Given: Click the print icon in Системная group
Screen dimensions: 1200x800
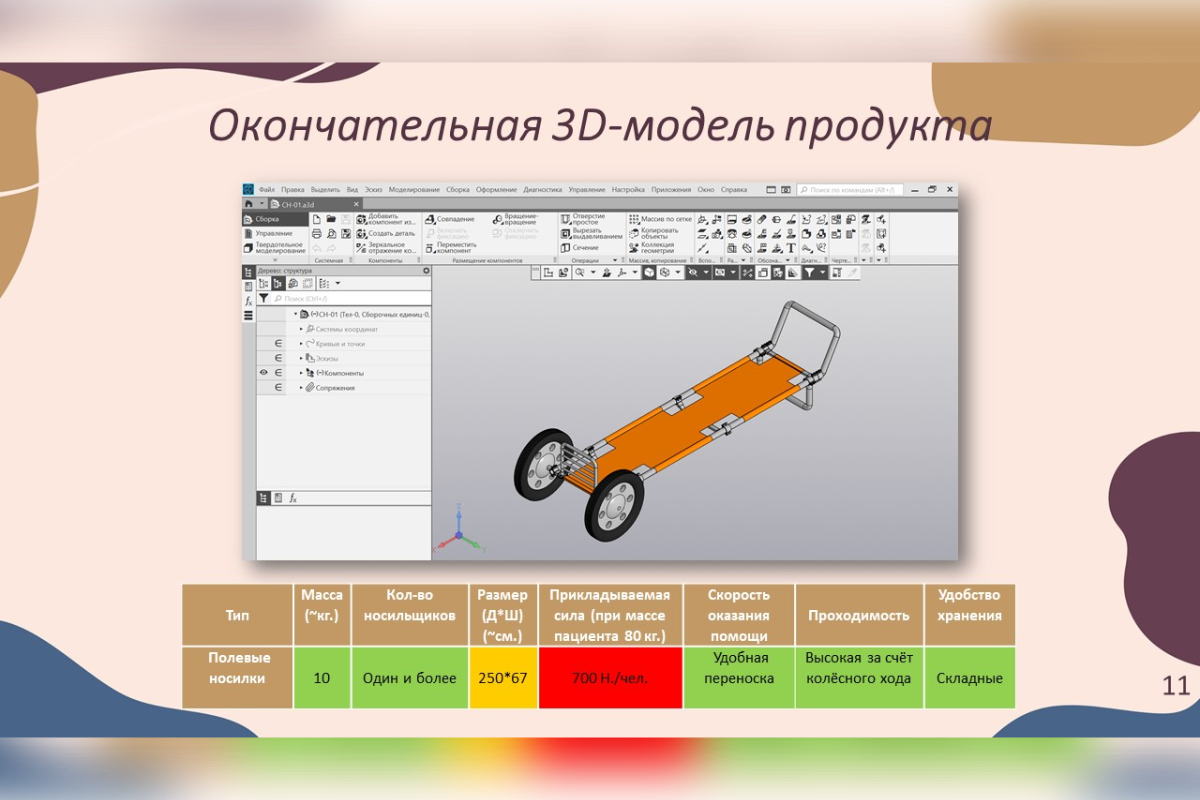Looking at the screenshot, I should (x=317, y=233).
